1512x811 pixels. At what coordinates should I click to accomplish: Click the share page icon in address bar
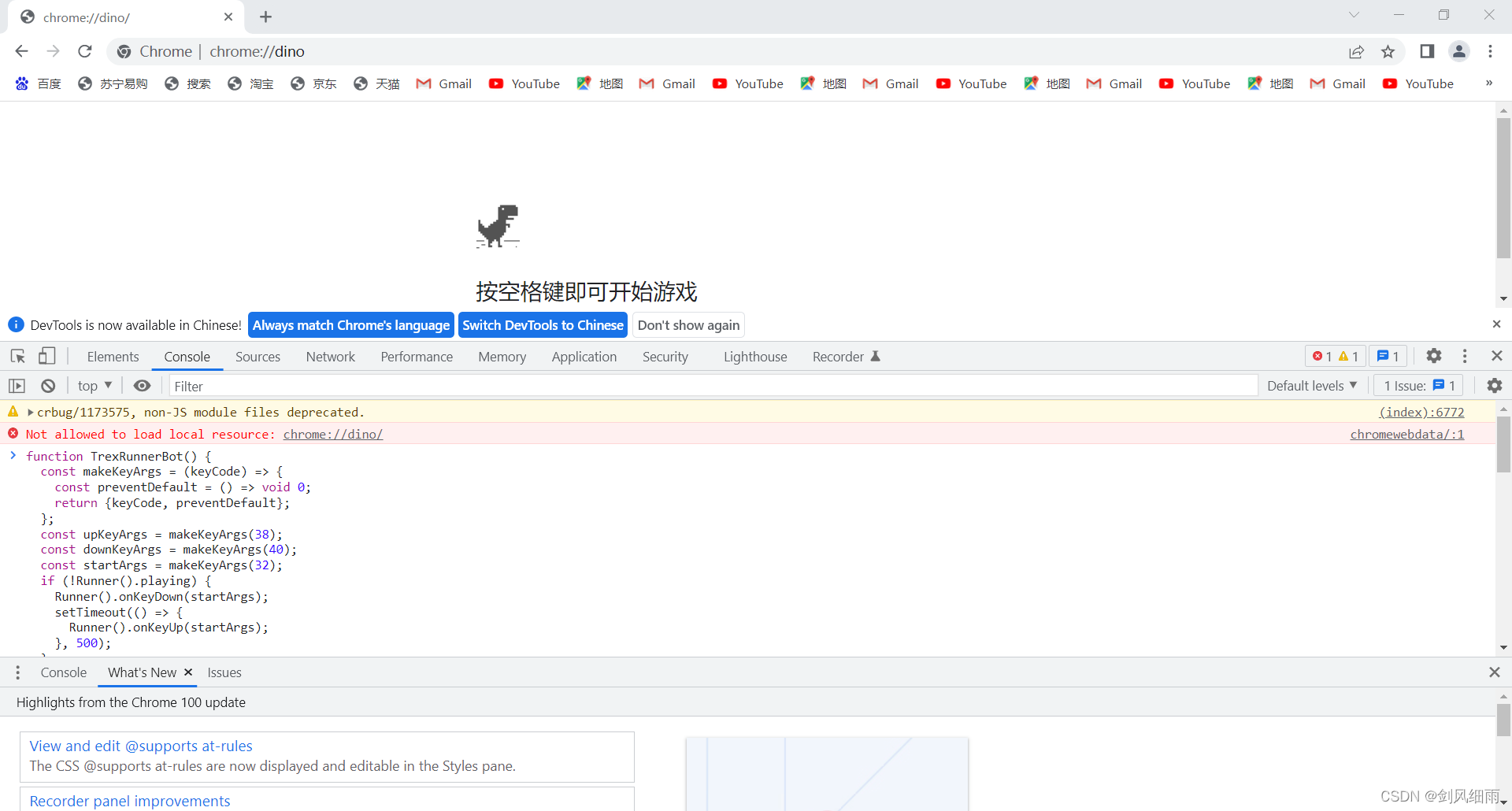[x=1356, y=51]
